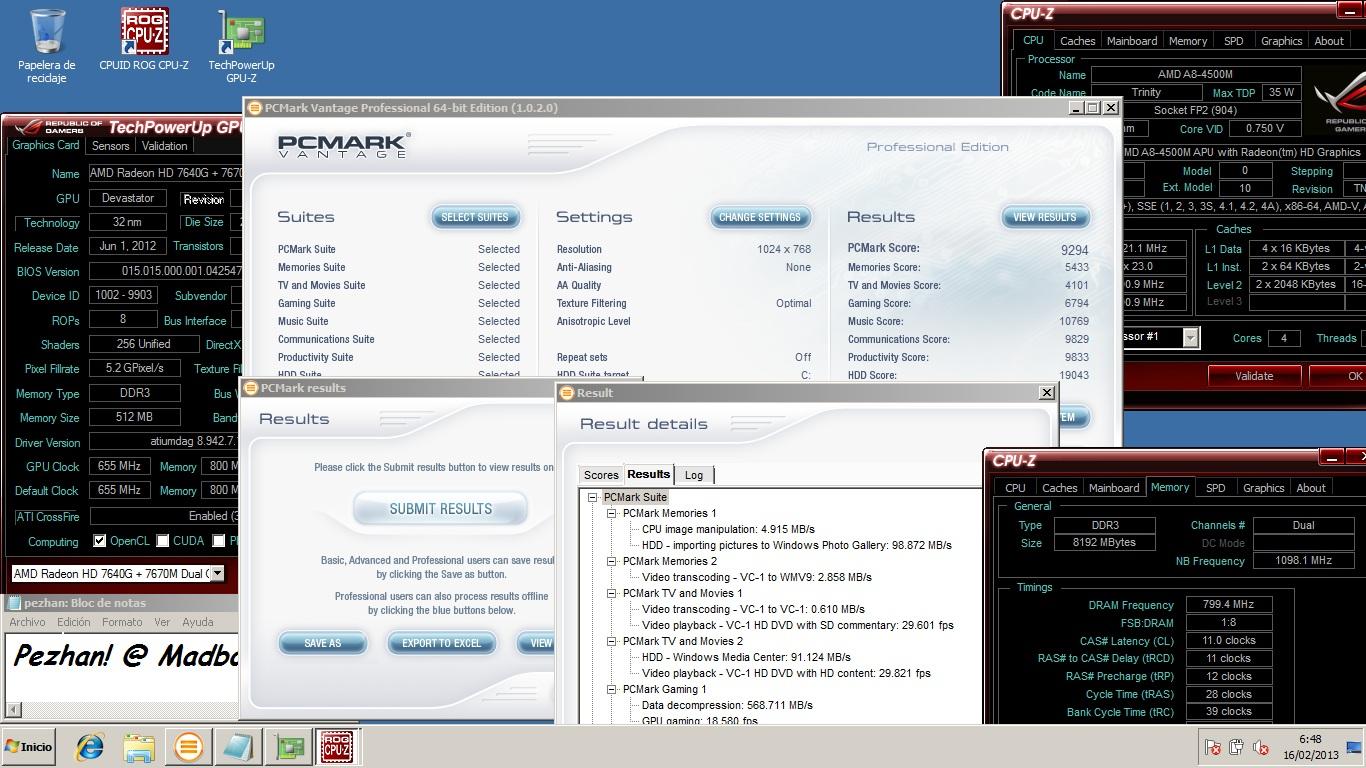Switch to GPU-Z taskbar icon

click(x=289, y=747)
